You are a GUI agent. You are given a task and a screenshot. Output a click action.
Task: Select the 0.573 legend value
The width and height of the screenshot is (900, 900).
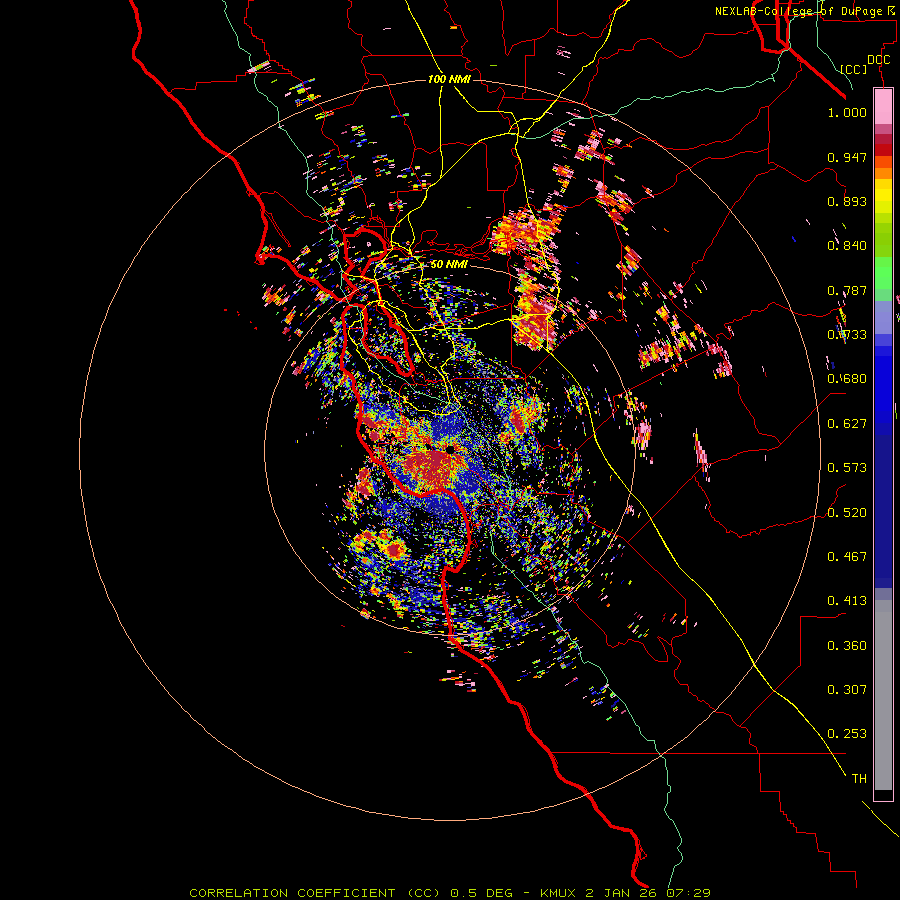pos(847,468)
